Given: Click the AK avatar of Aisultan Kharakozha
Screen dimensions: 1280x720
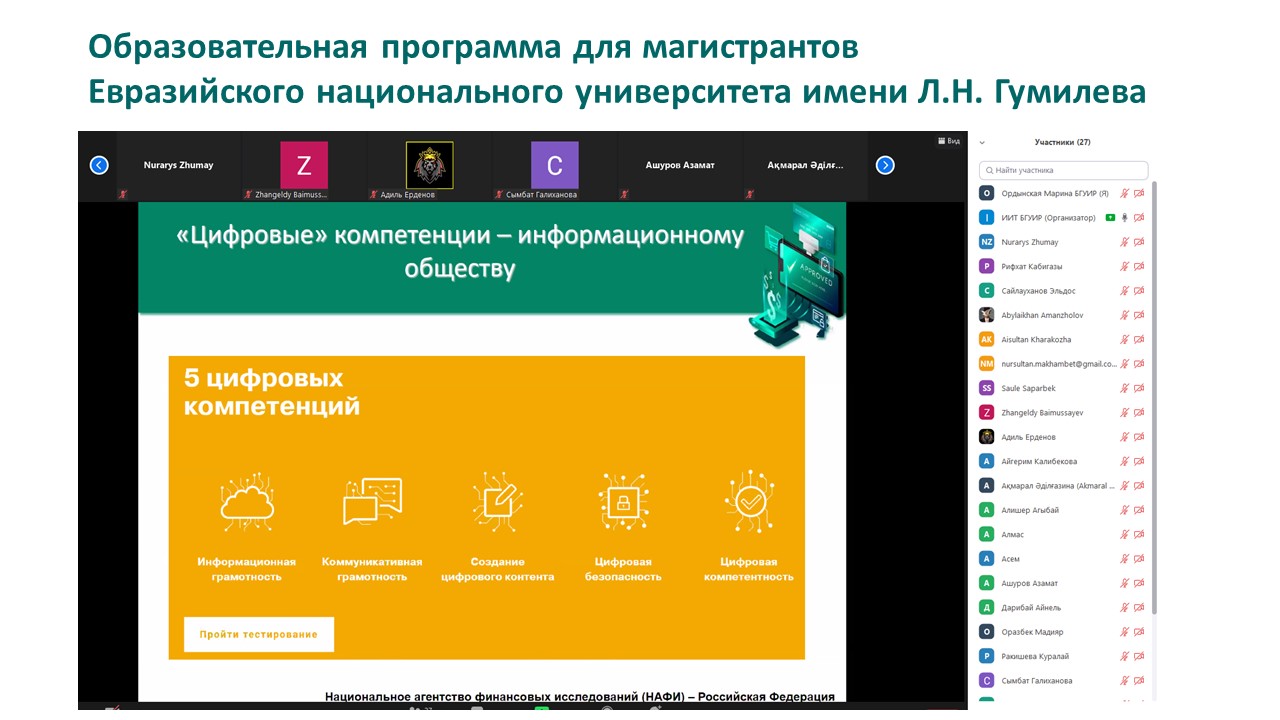Looking at the screenshot, I should click(x=987, y=340).
